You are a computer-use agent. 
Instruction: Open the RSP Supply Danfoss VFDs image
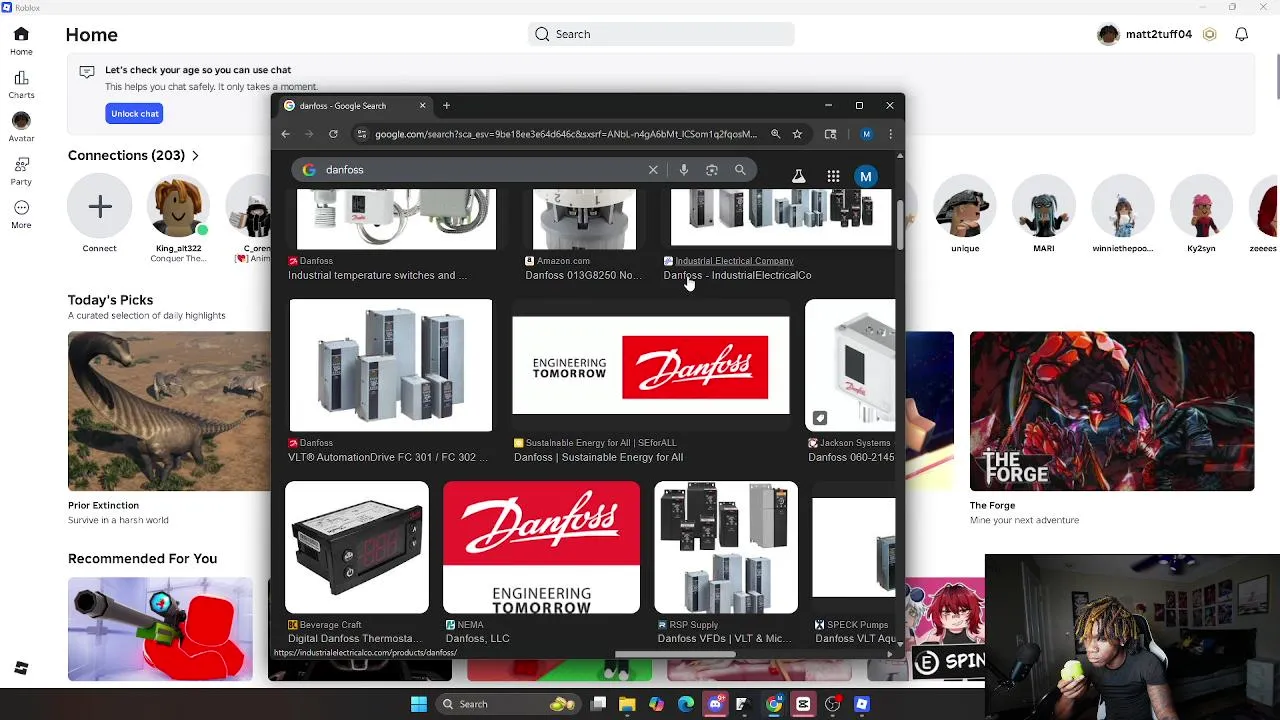pos(726,548)
